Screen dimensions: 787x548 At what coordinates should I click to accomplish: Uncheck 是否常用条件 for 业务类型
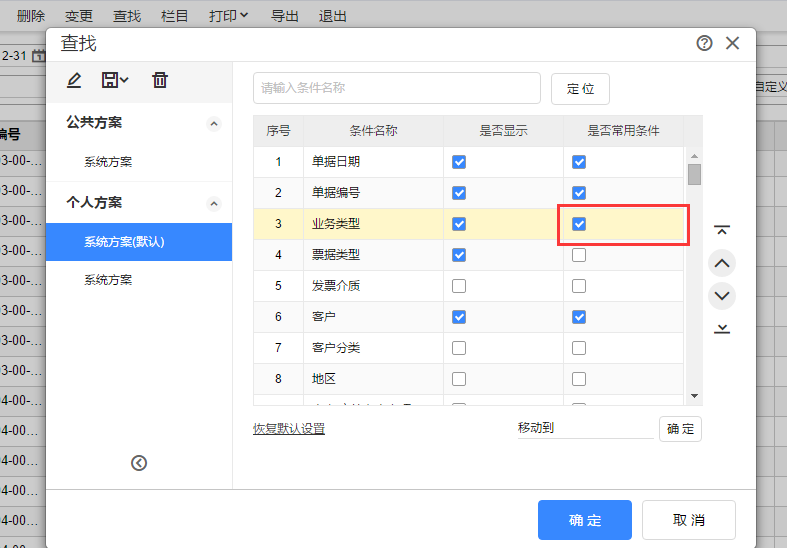tap(579, 224)
